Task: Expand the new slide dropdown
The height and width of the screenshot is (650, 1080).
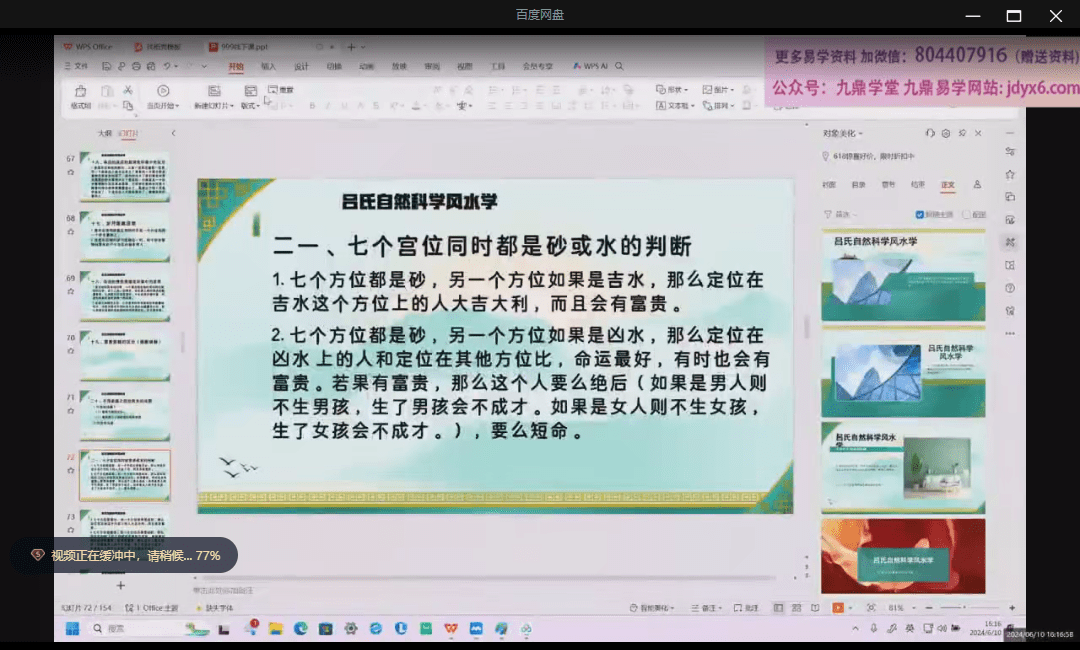Action: point(215,105)
